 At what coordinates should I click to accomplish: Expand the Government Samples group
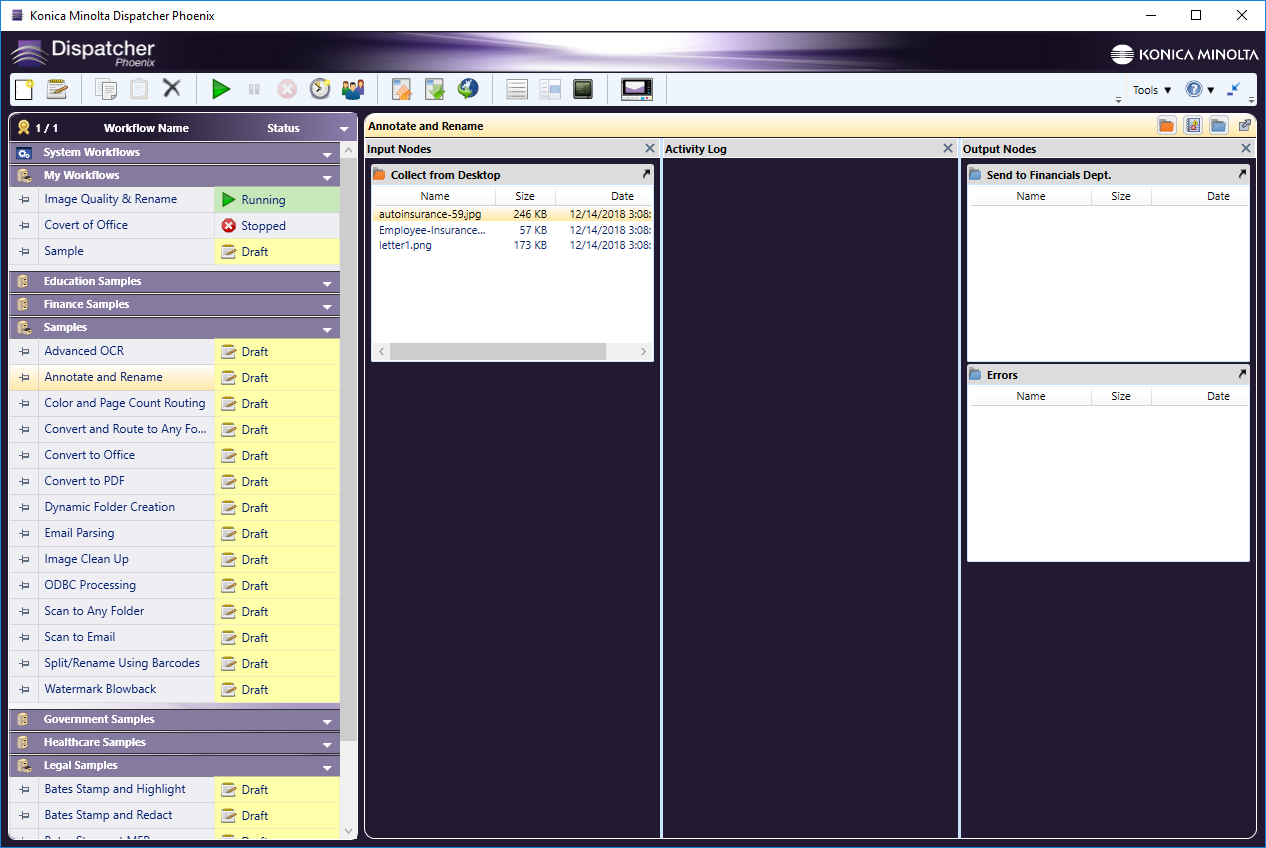(x=327, y=721)
